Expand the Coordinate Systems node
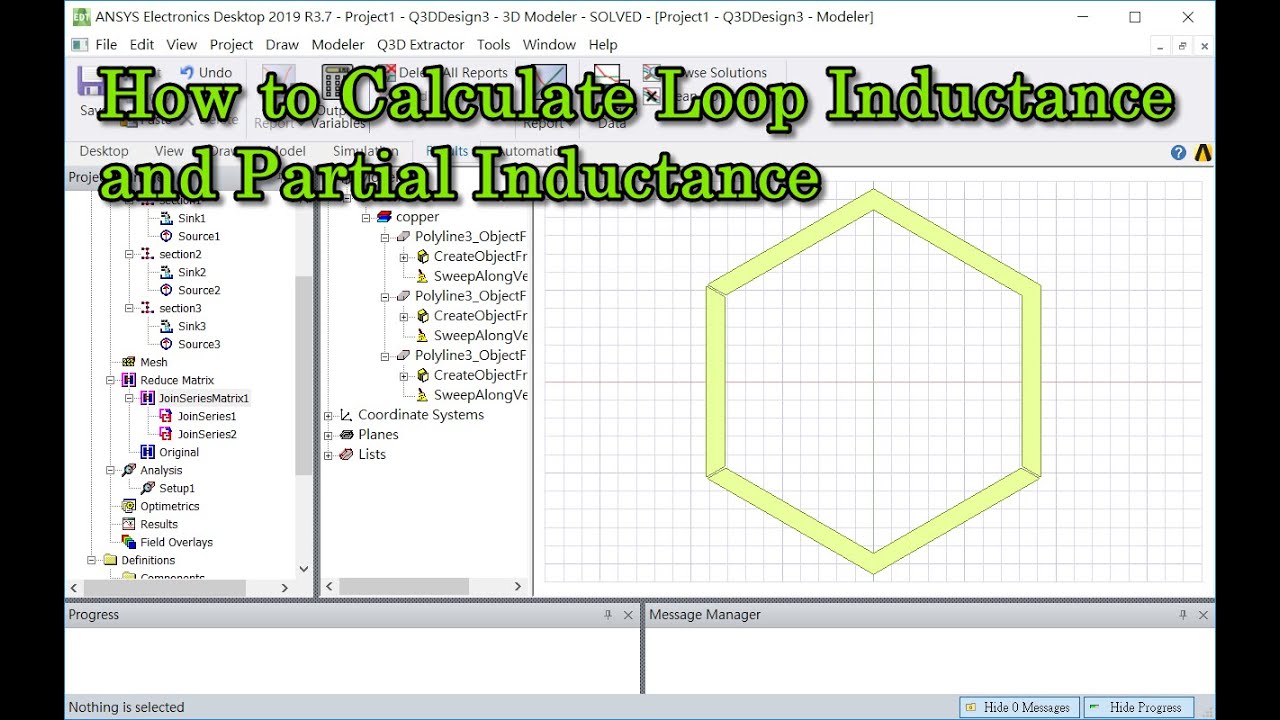 (328, 415)
